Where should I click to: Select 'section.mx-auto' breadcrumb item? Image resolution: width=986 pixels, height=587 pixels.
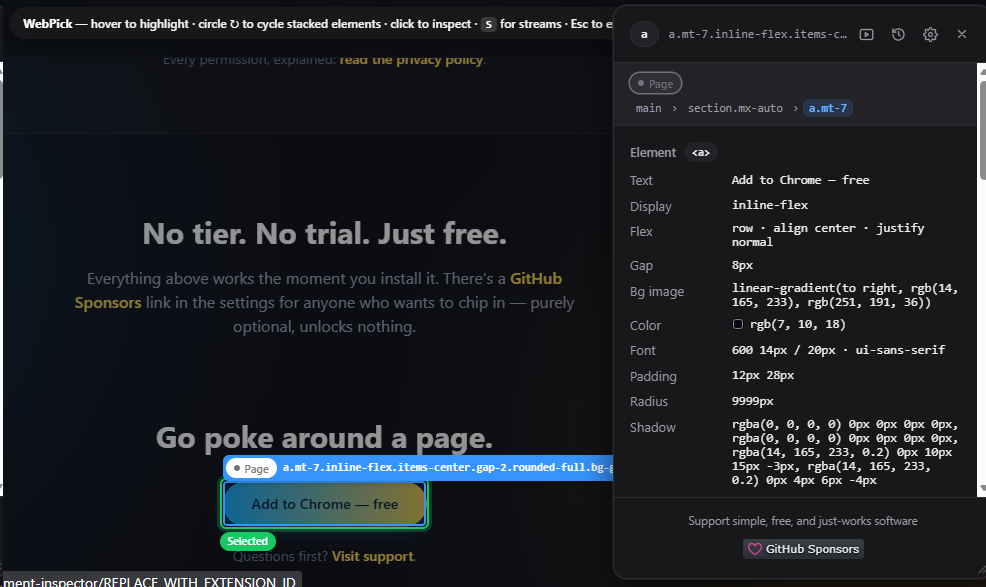pyautogui.click(x=735, y=108)
